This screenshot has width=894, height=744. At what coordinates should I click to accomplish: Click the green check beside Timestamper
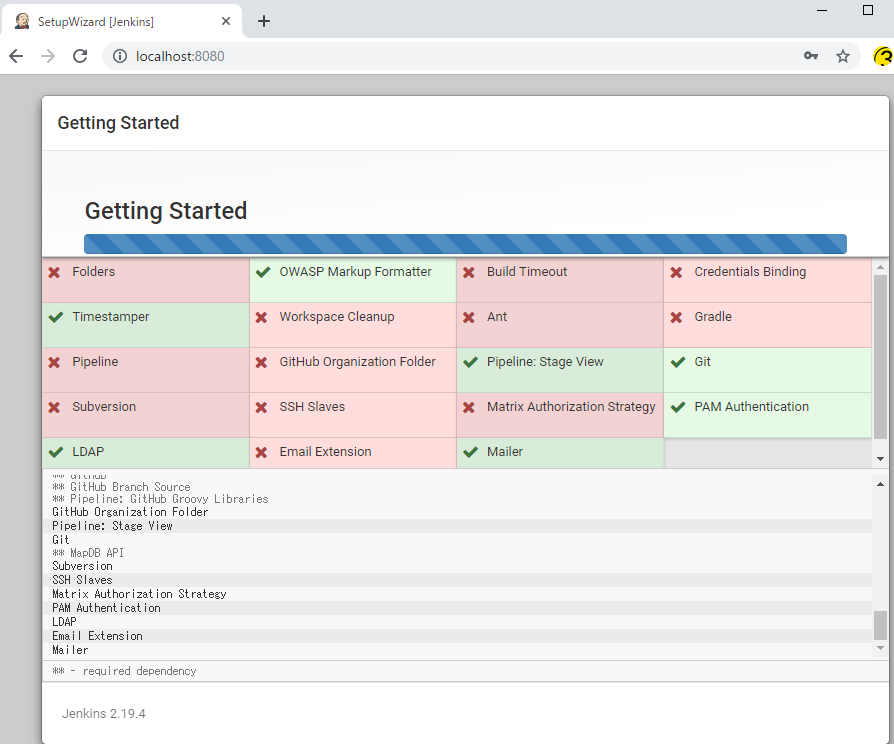point(56,317)
